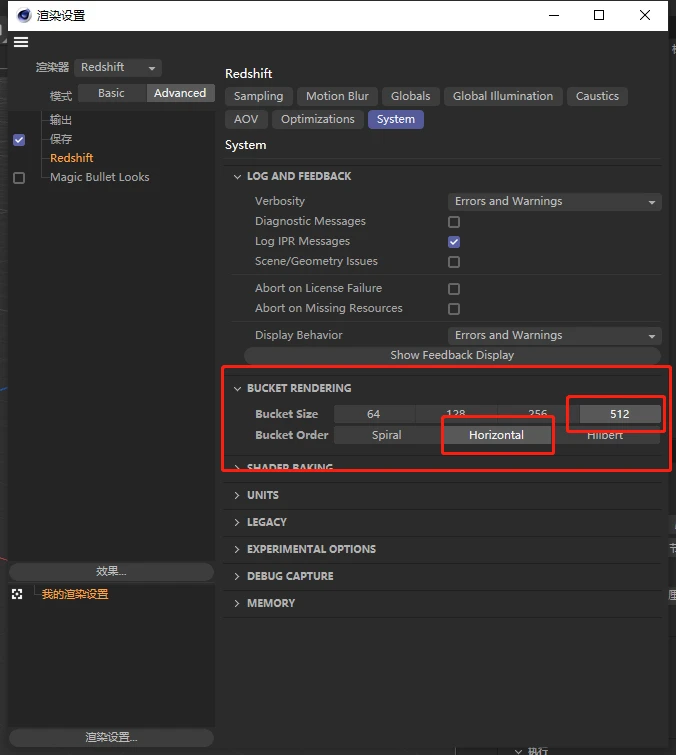Uncheck the 保存 checkbox
Viewport: 676px width, 755px height.
coord(19,140)
